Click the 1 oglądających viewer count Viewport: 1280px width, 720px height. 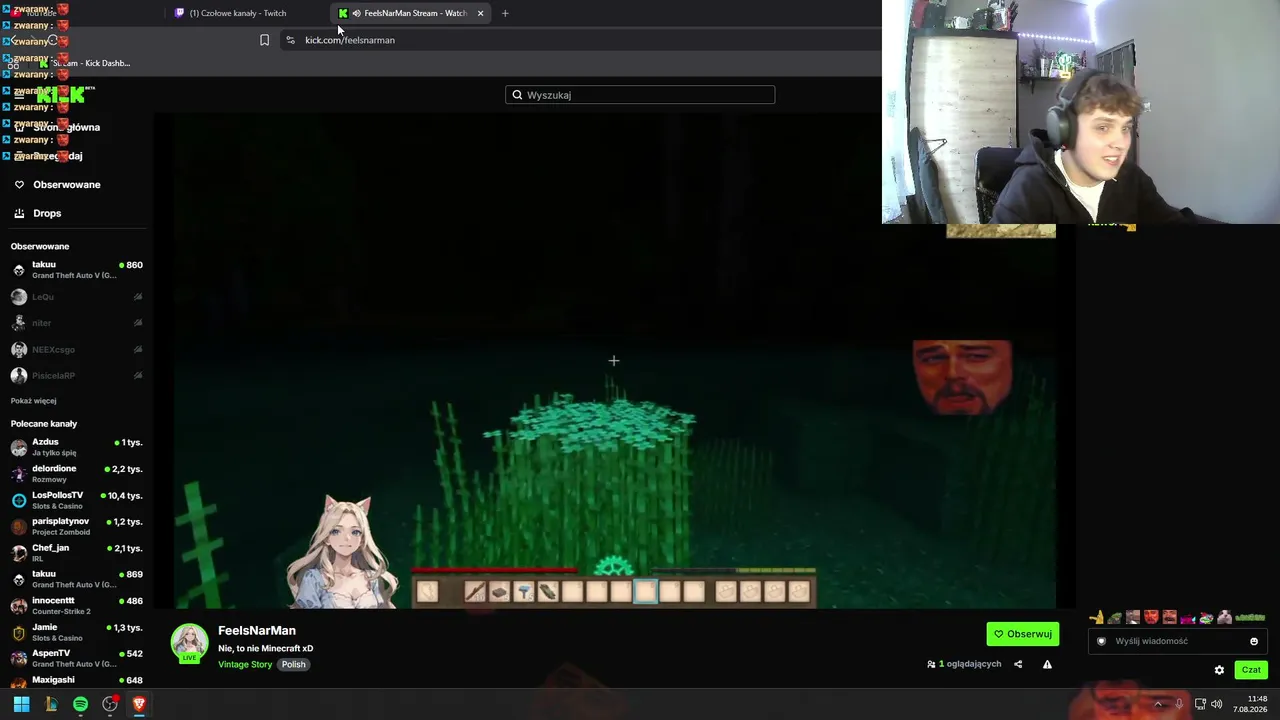point(964,664)
